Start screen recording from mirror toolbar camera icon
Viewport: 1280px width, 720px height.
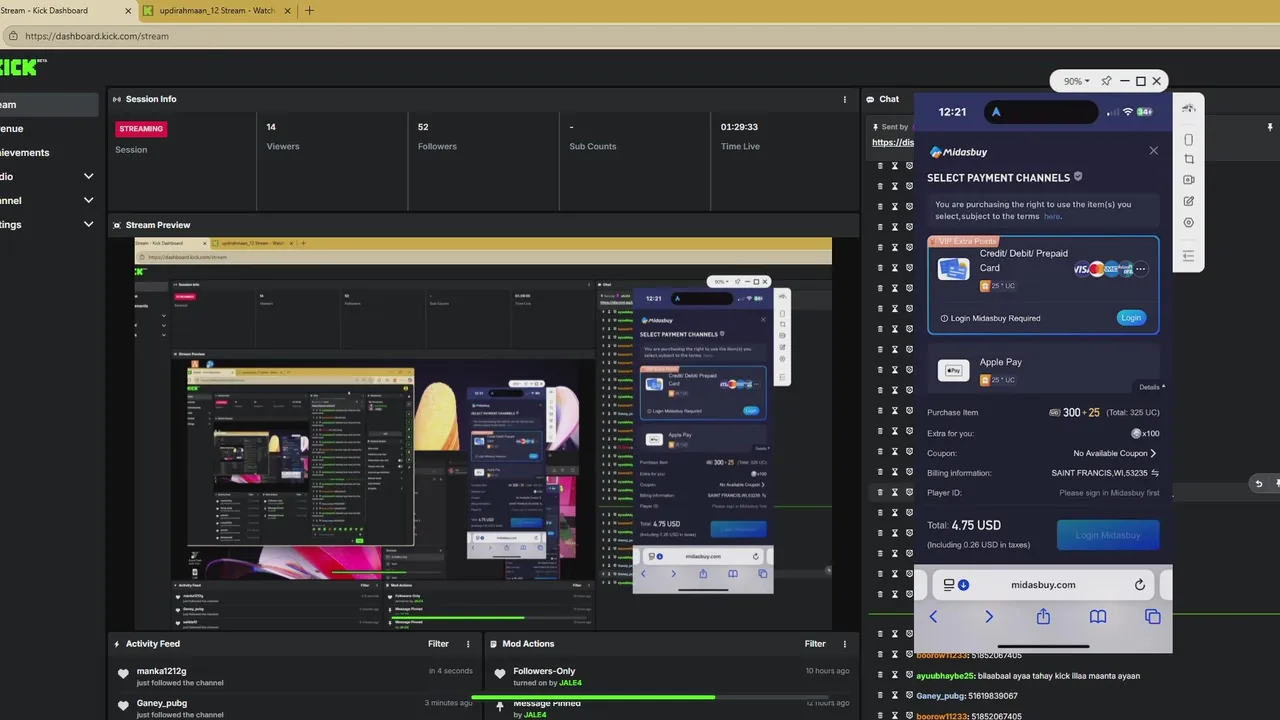tap(1189, 180)
